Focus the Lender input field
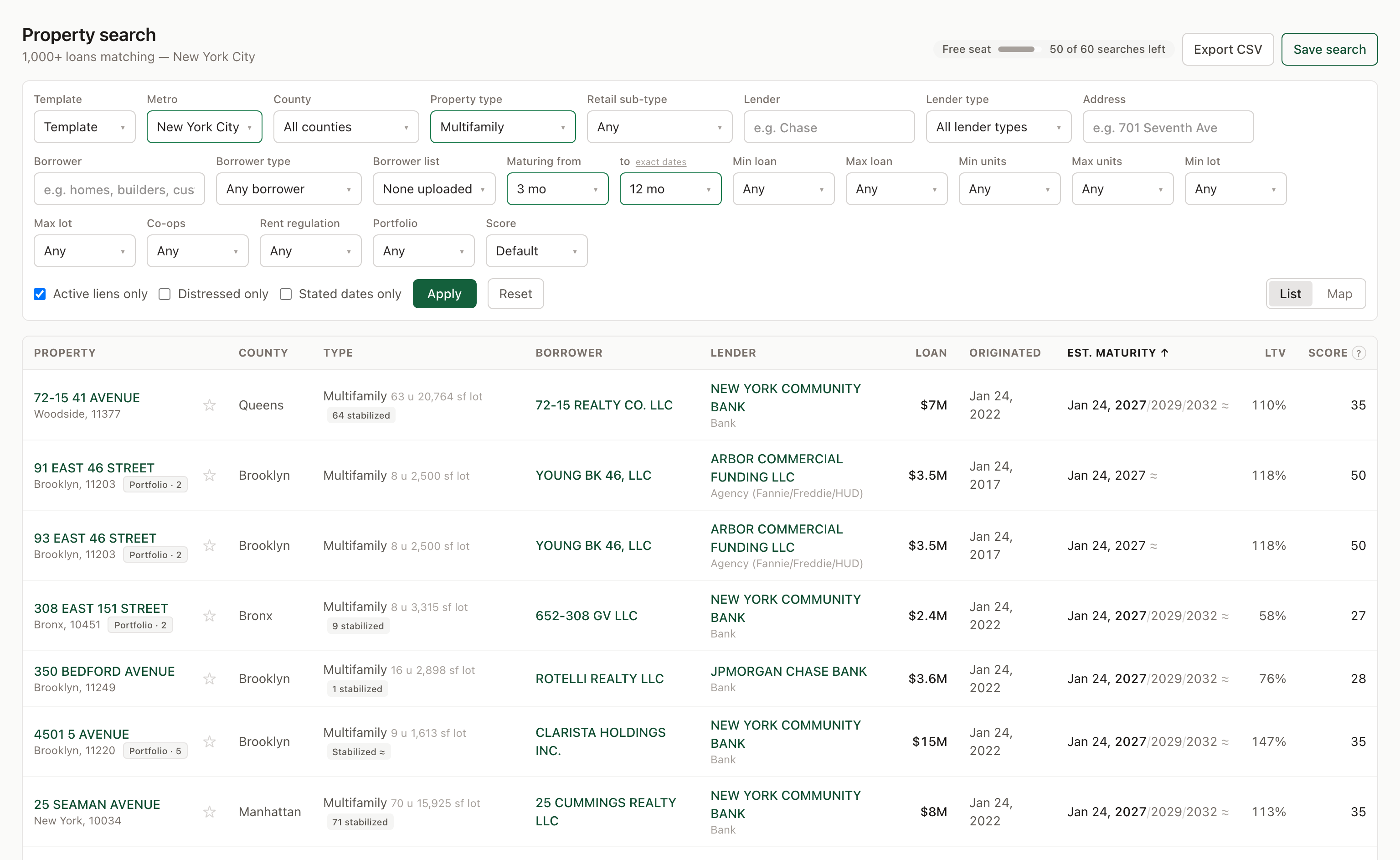 coord(829,127)
